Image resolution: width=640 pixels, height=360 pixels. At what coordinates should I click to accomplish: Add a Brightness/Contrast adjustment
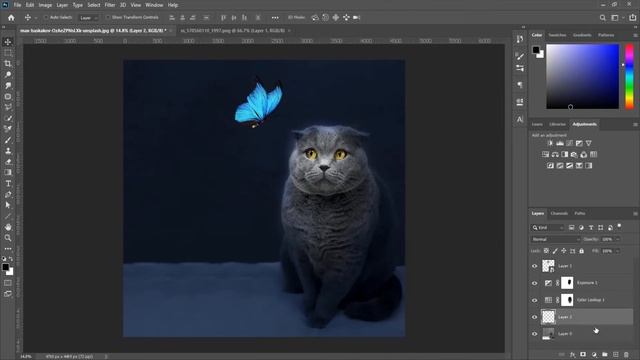click(x=550, y=143)
